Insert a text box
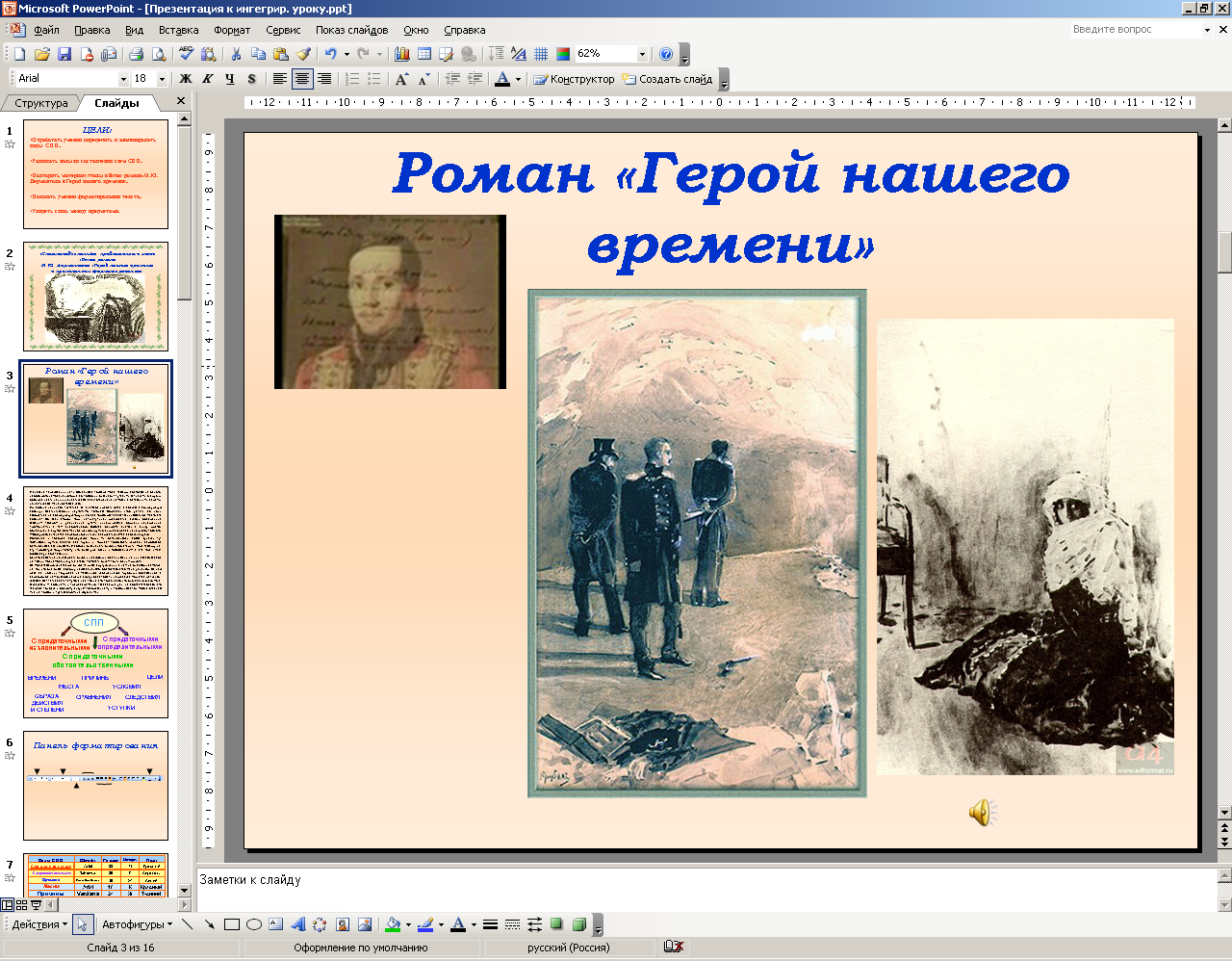Image resolution: width=1232 pixels, height=961 pixels. tap(276, 924)
